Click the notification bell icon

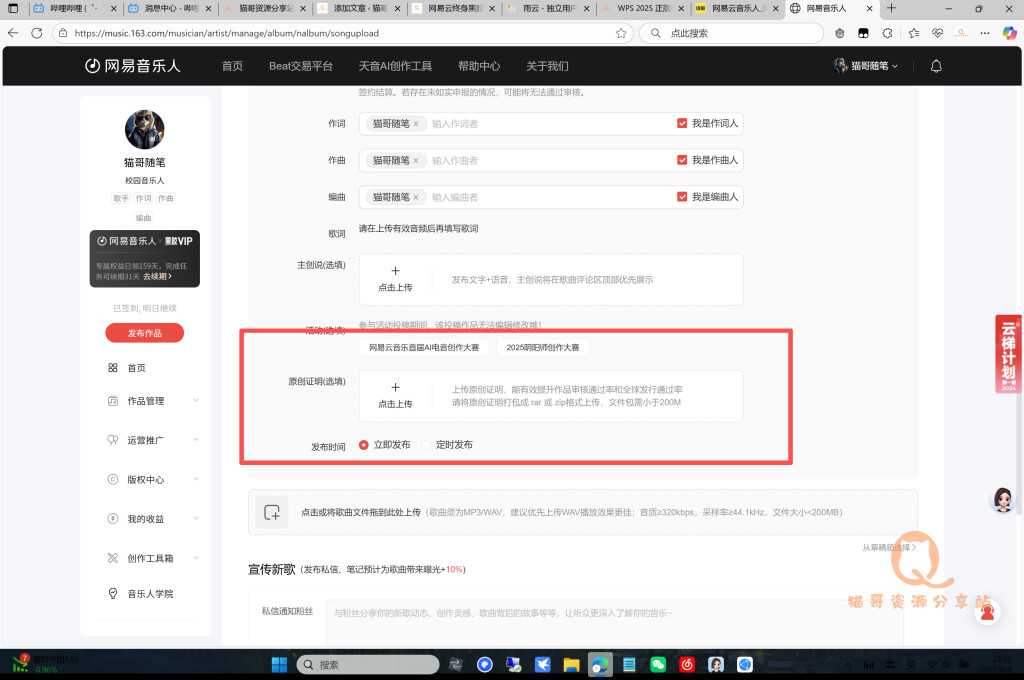936,66
